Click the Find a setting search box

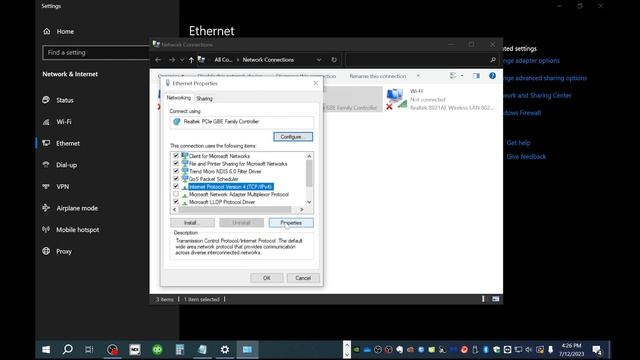(x=96, y=53)
